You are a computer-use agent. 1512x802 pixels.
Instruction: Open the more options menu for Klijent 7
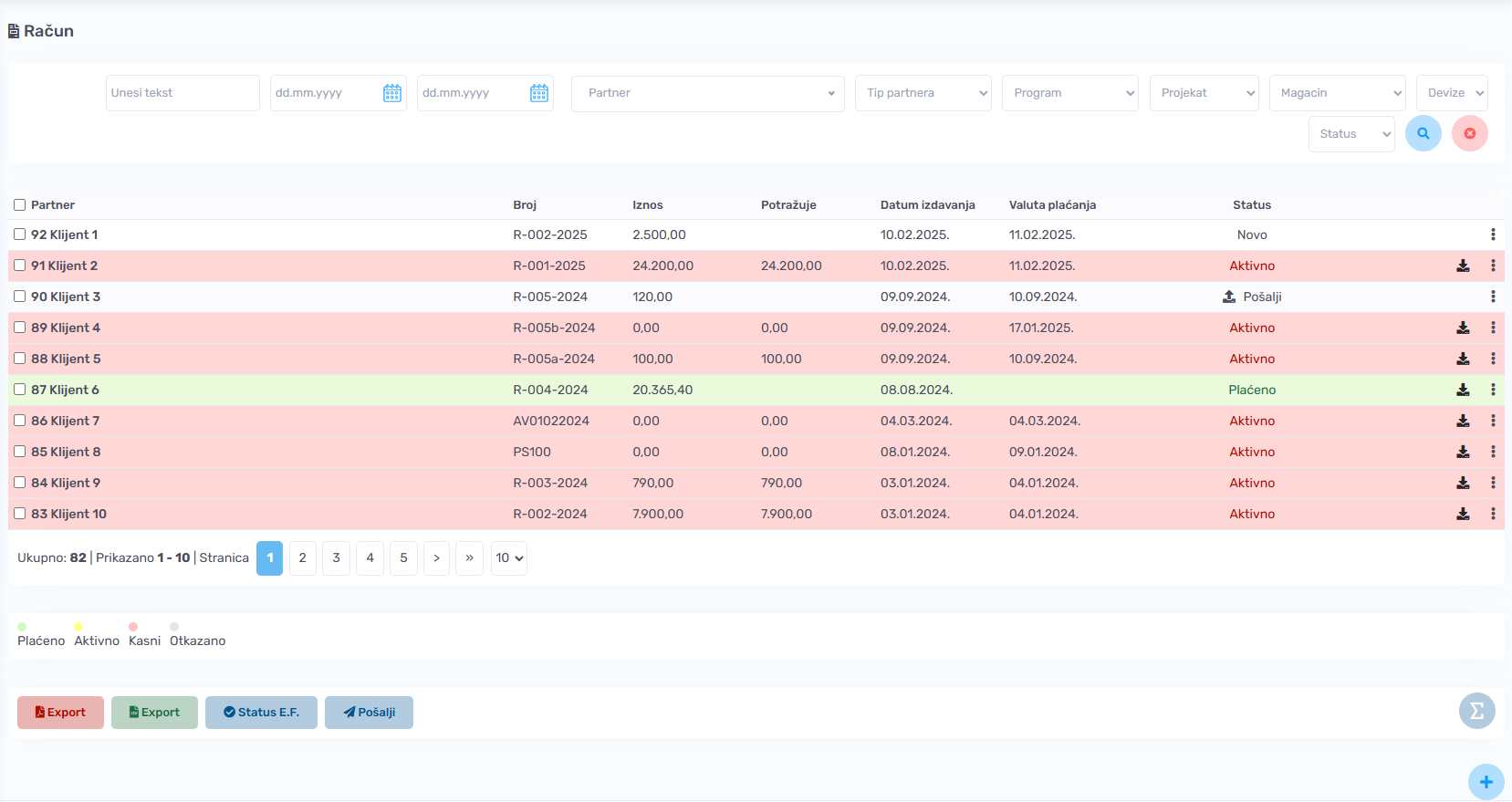point(1493,421)
